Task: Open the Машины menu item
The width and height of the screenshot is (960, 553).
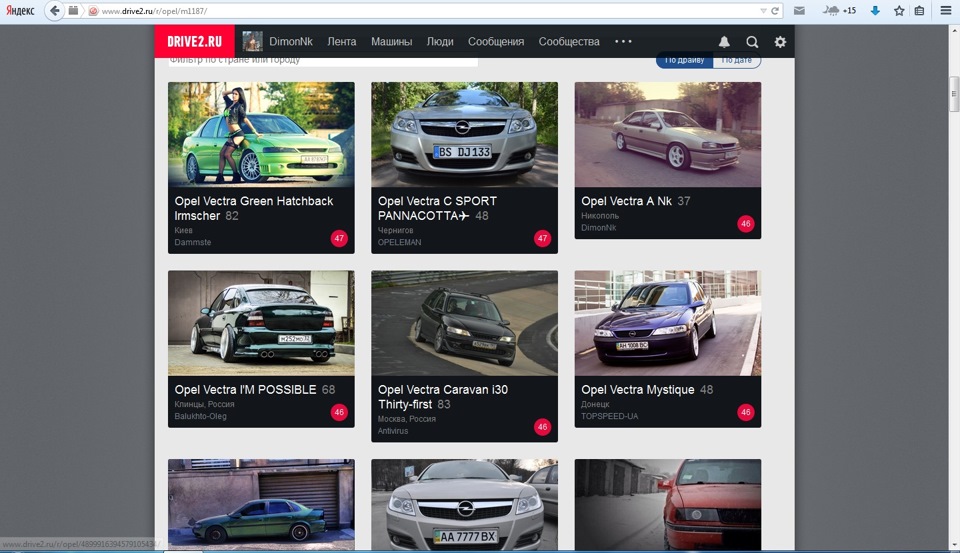Action: (391, 42)
